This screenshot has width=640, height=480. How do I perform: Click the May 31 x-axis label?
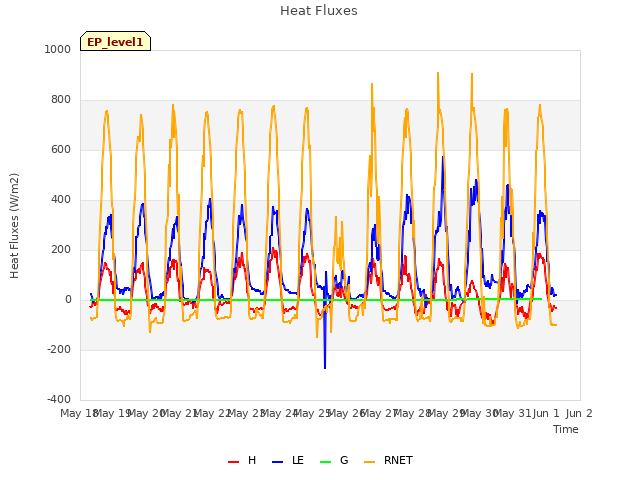512,413
